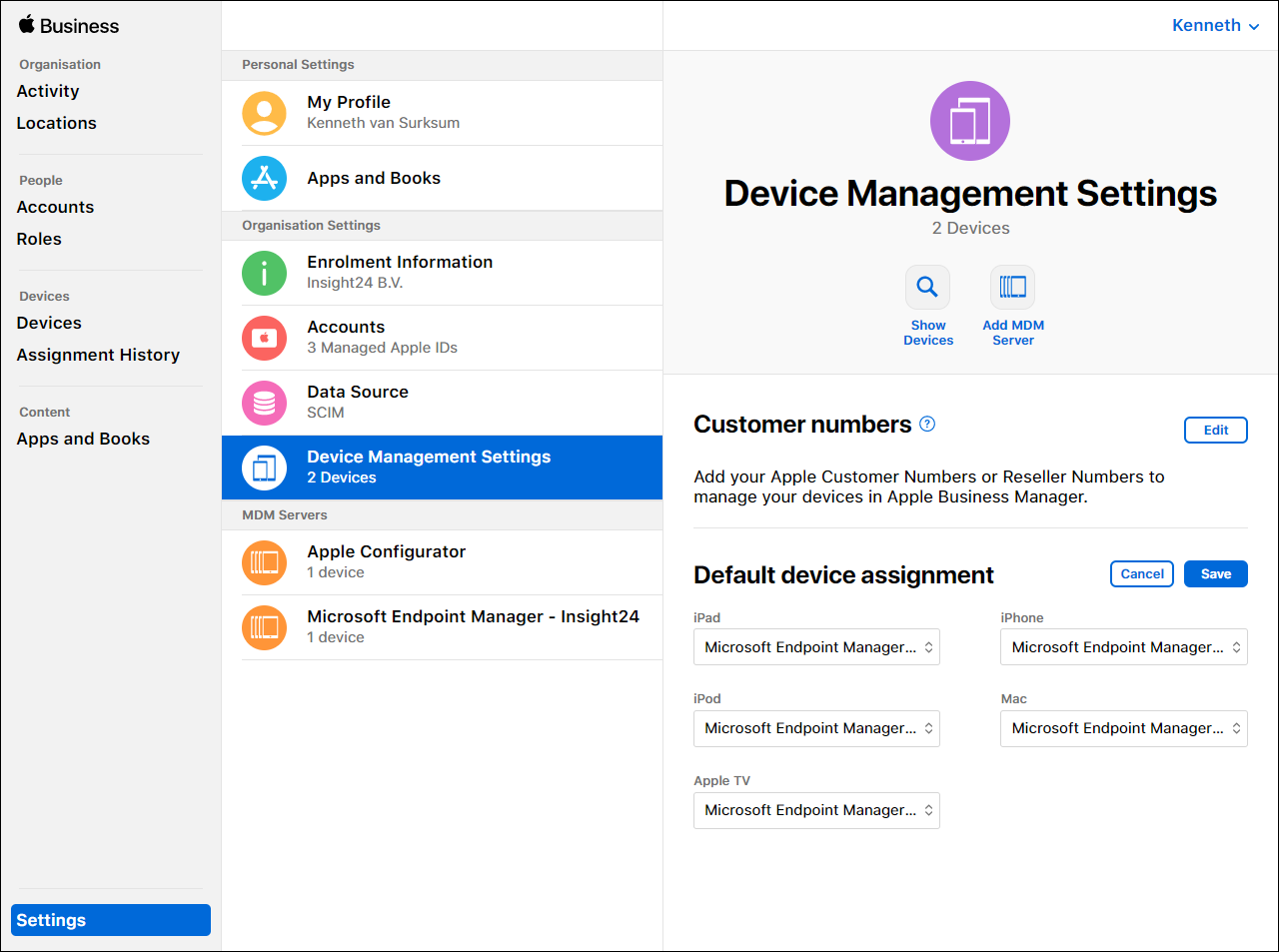Go to Activity in the sidebar
The image size is (1279, 952).
48,91
